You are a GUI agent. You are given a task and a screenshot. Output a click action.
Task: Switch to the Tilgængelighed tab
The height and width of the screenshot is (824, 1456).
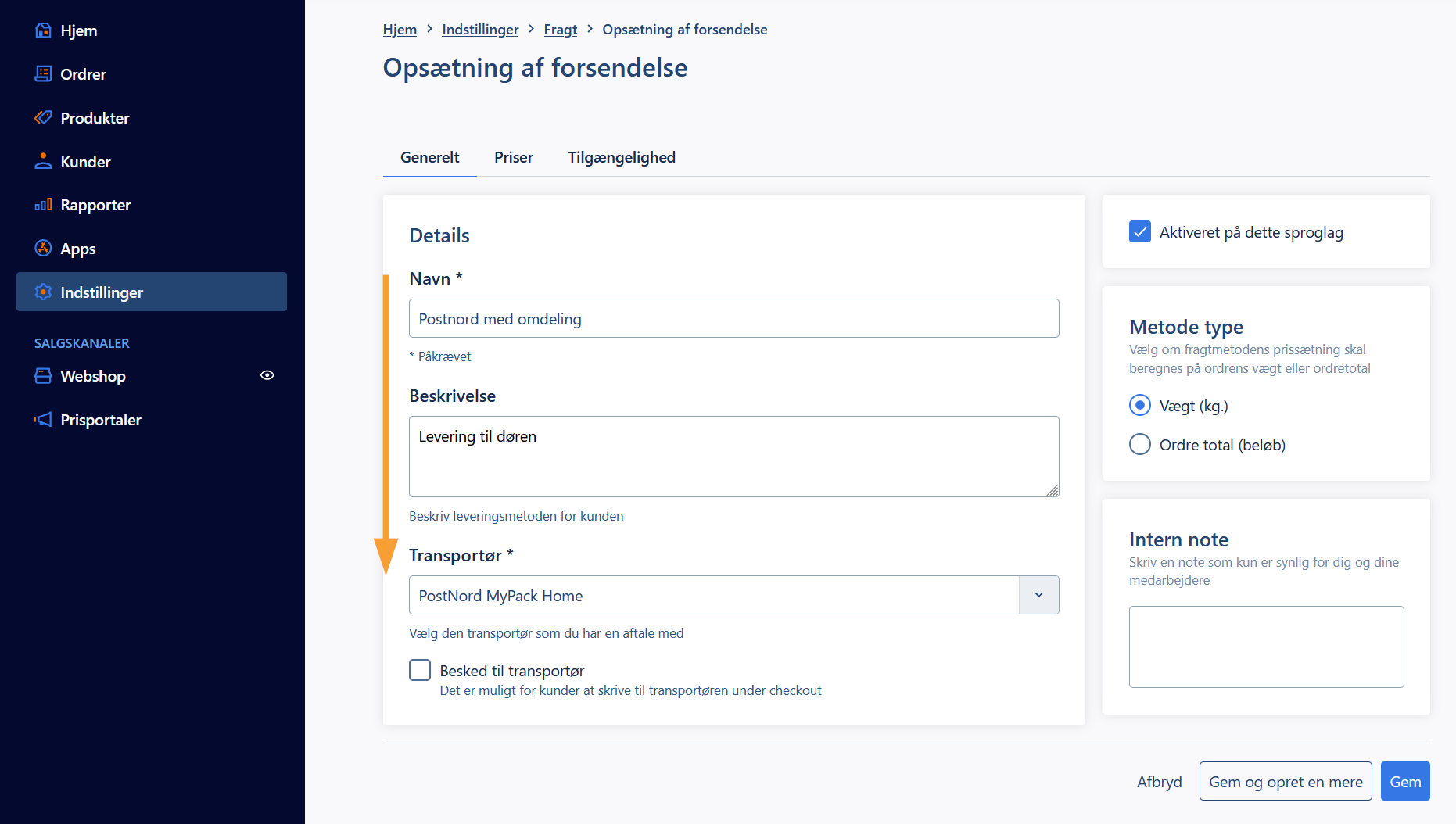pyautogui.click(x=622, y=157)
